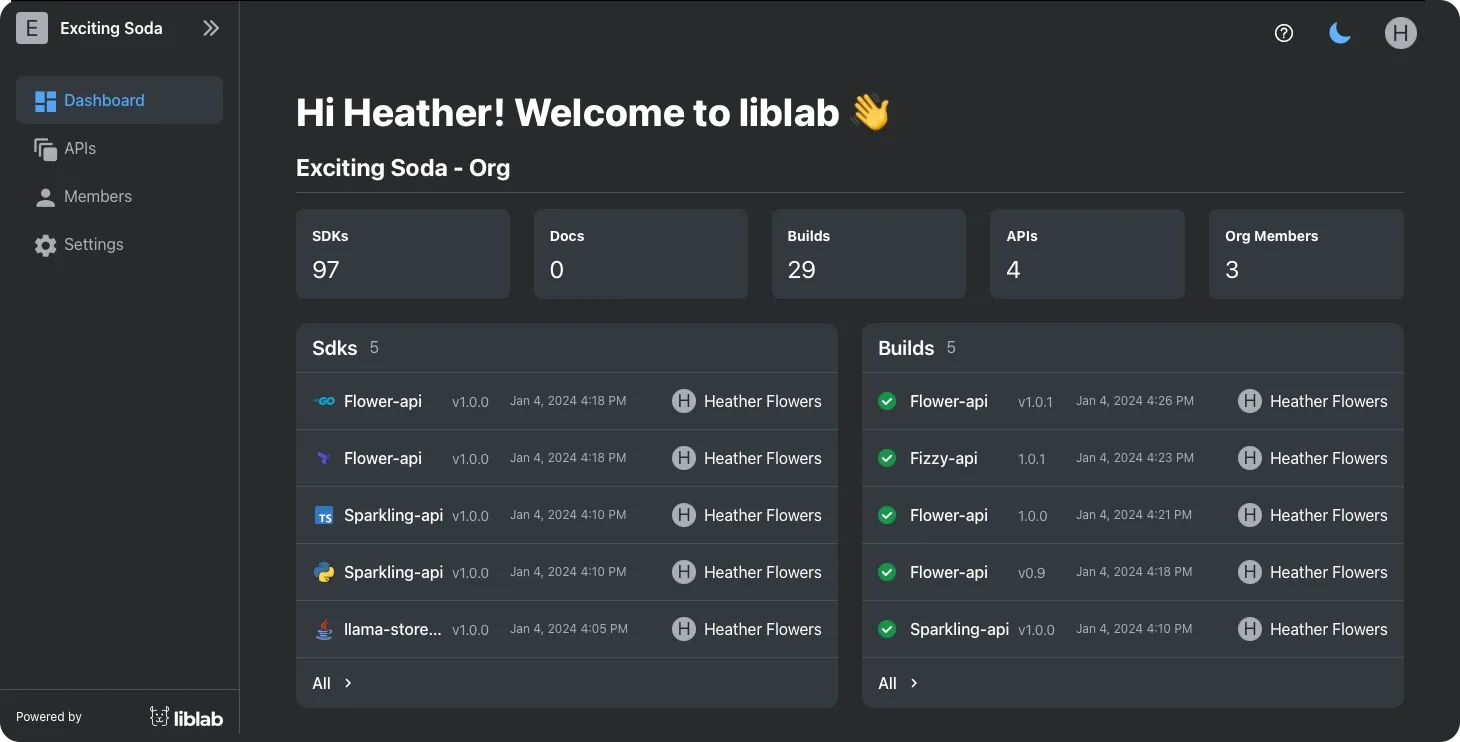Open the Settings page
Screen dimensions: 1460x742
pyautogui.click(x=93, y=244)
